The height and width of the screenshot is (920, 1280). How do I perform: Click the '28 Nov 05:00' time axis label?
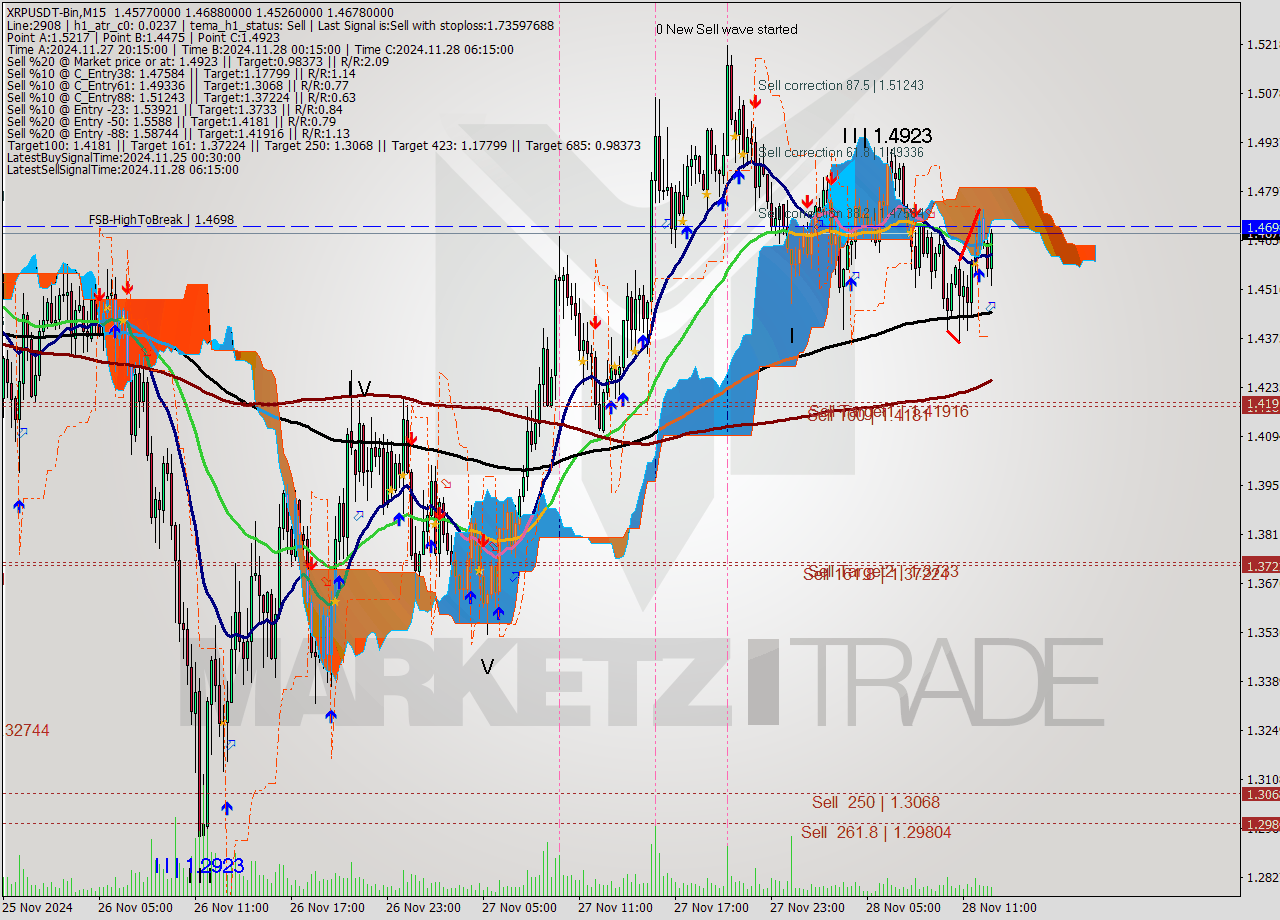tap(905, 908)
